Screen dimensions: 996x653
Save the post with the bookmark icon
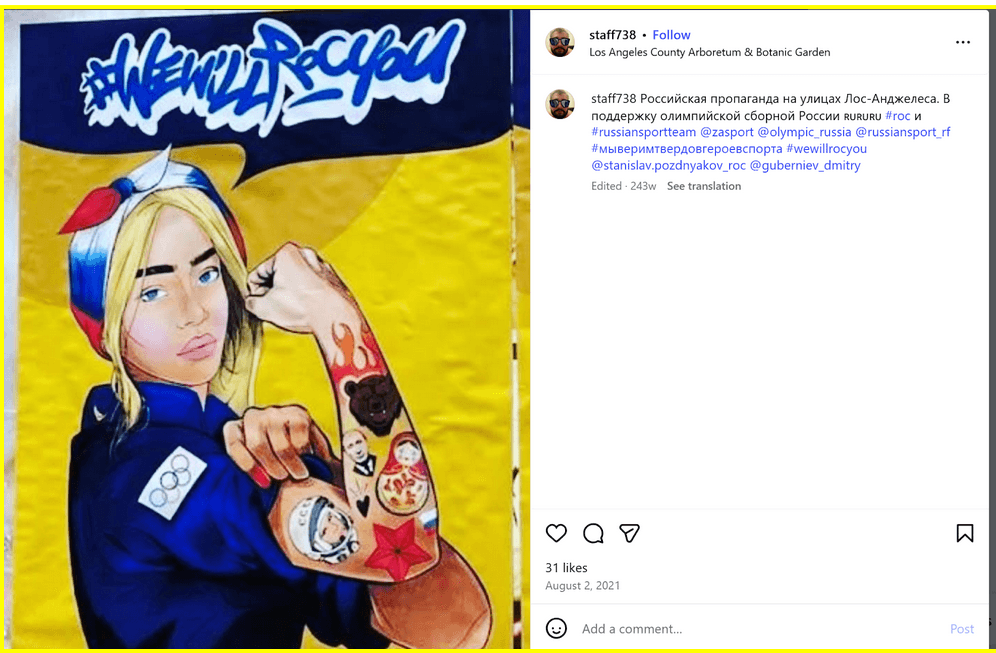964,533
